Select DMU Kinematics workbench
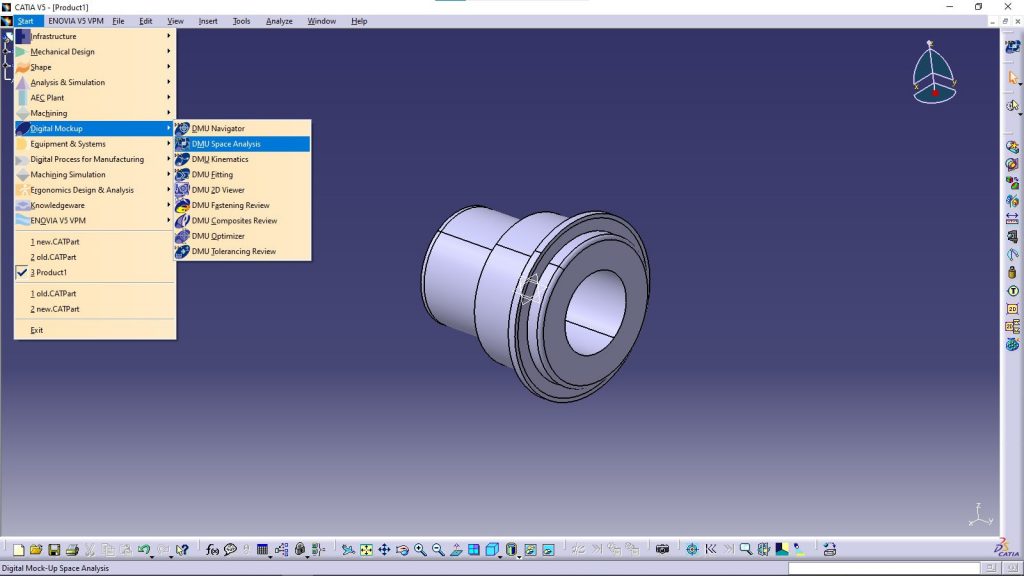 [x=242, y=159]
